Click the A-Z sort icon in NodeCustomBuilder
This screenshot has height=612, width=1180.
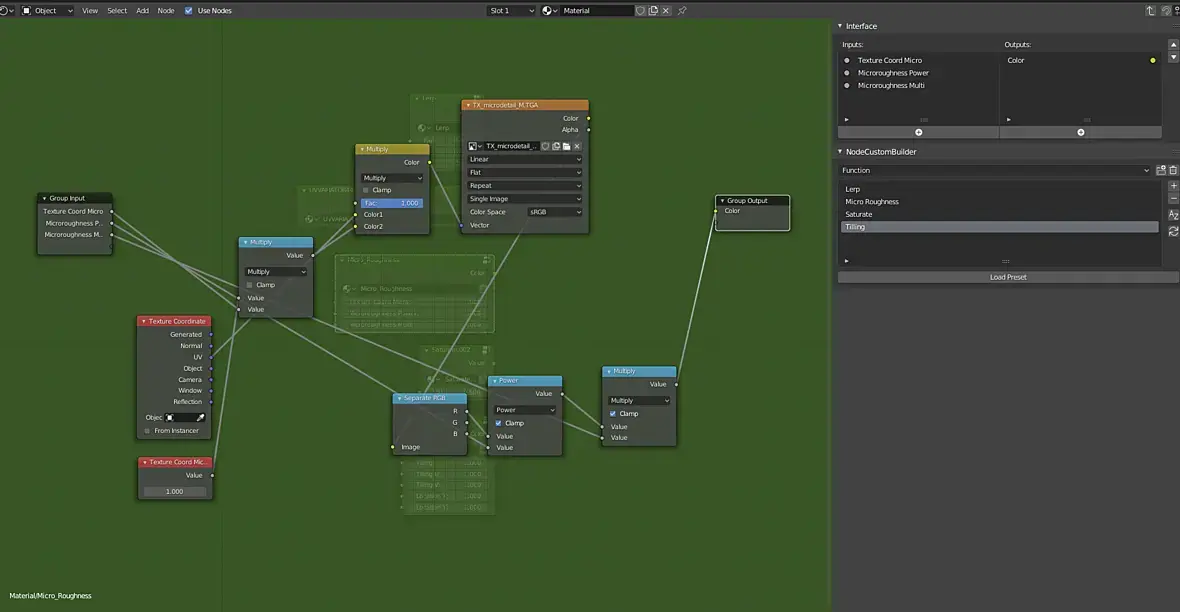(x=1173, y=216)
